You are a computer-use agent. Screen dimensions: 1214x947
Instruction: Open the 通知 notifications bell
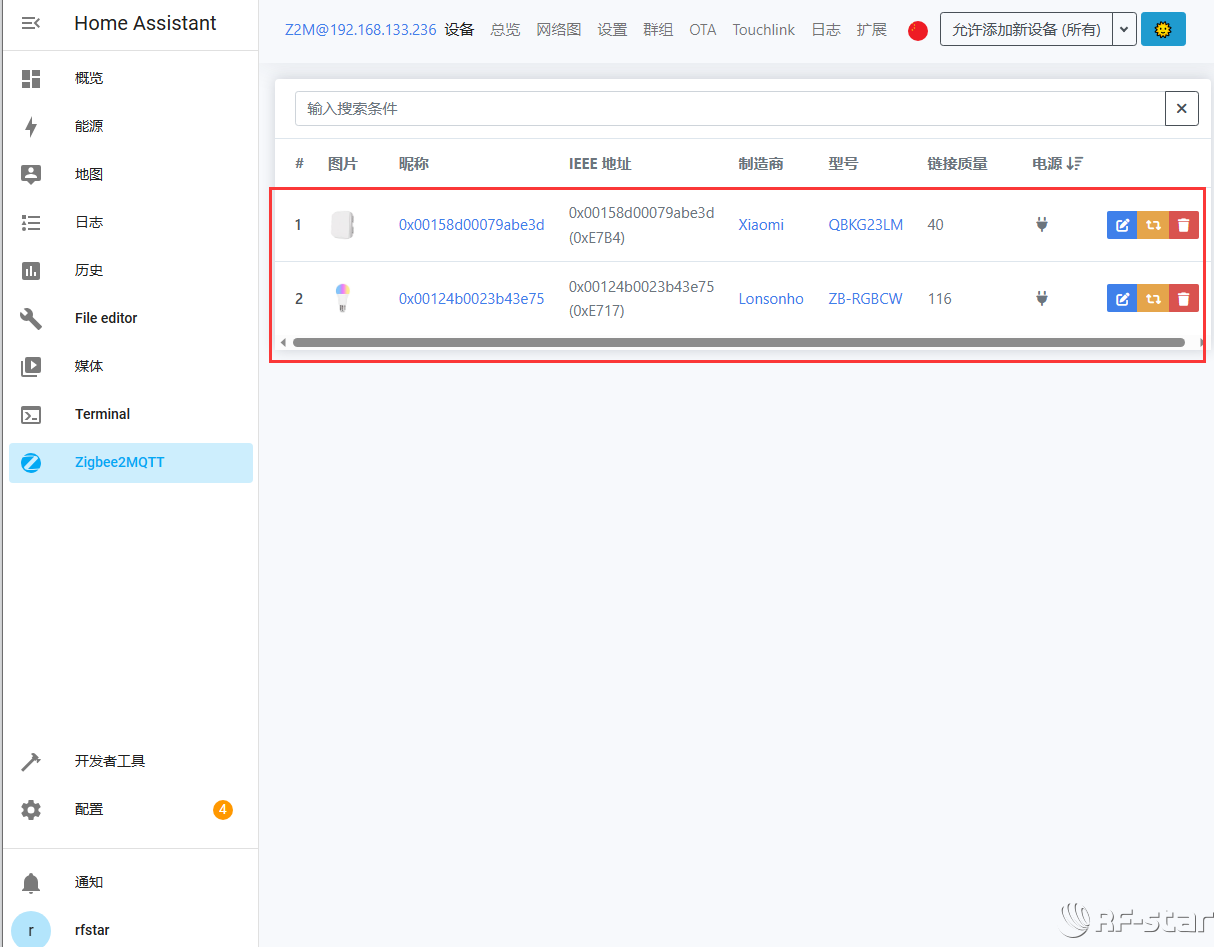(30, 882)
